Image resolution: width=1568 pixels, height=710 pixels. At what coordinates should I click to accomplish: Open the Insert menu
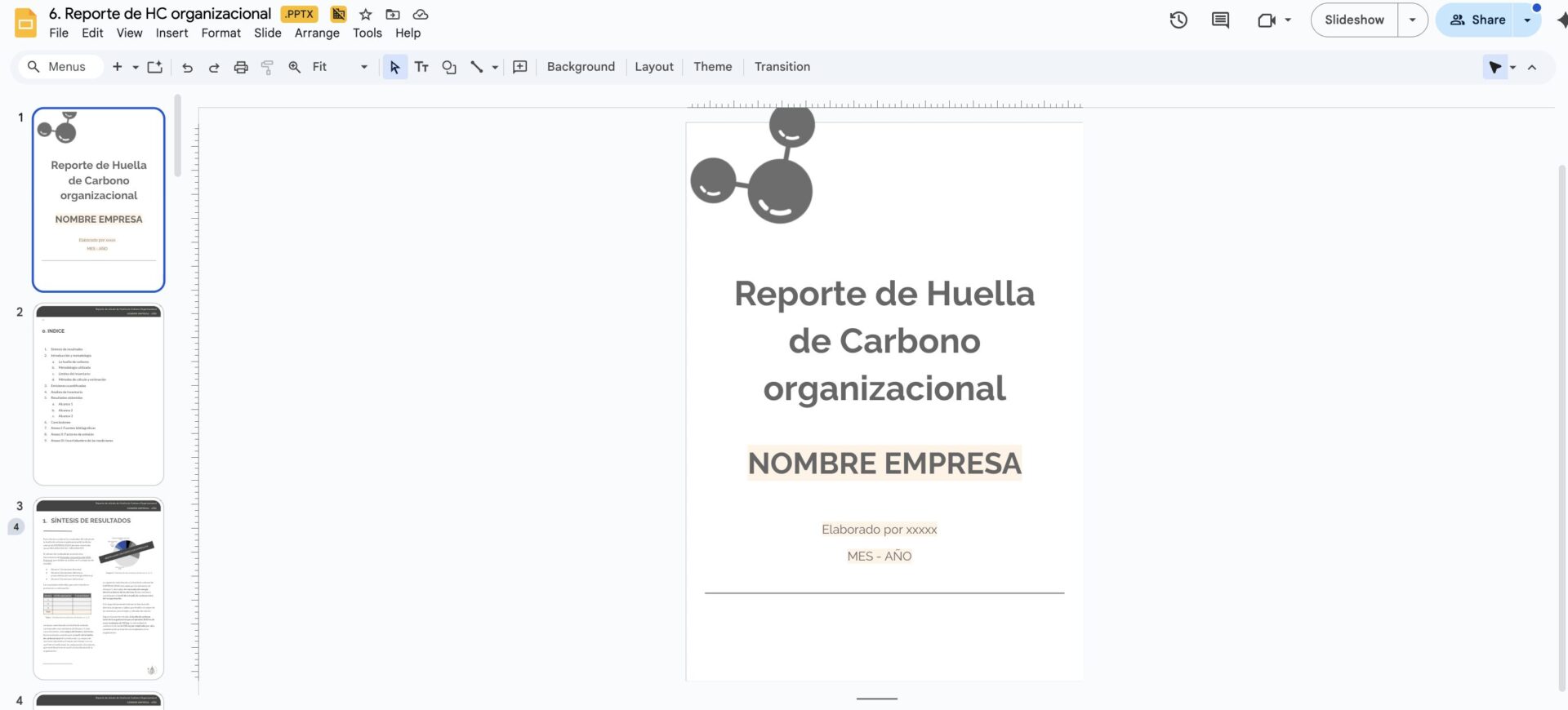(171, 33)
